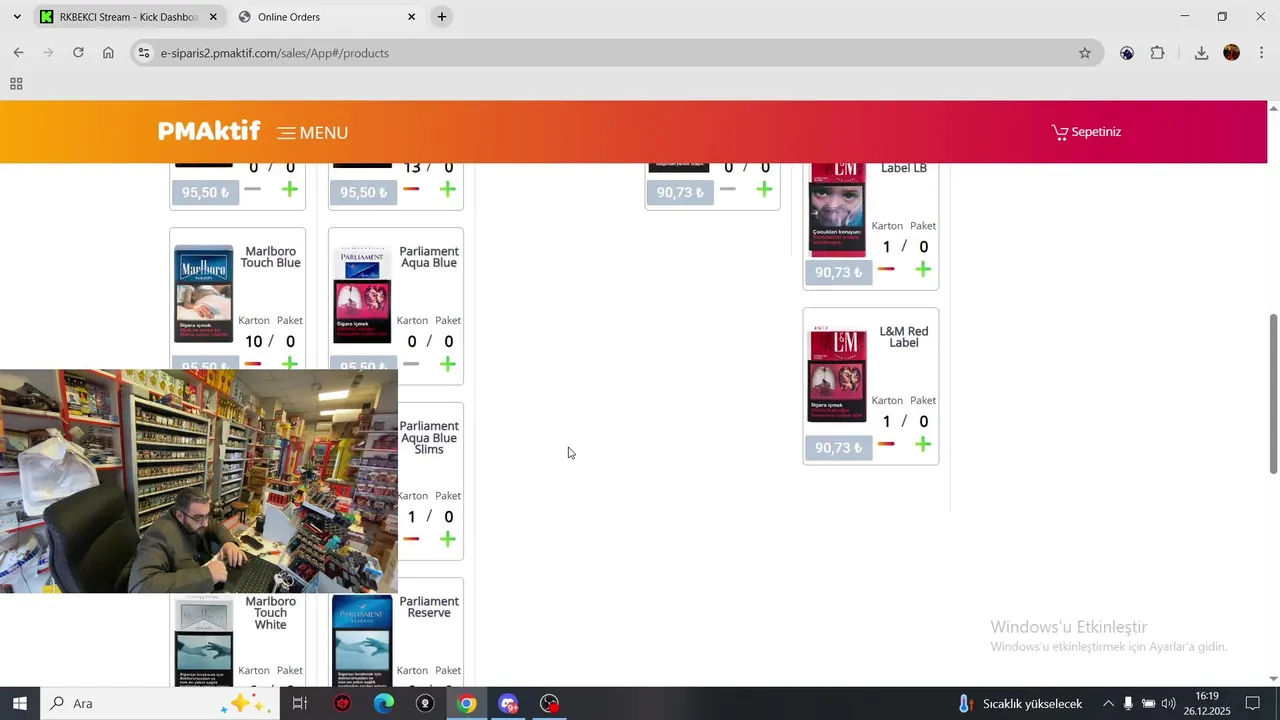Screen dimensions: 1280x720
Task: Click the Marlboro Touch White title
Action: tap(270, 613)
